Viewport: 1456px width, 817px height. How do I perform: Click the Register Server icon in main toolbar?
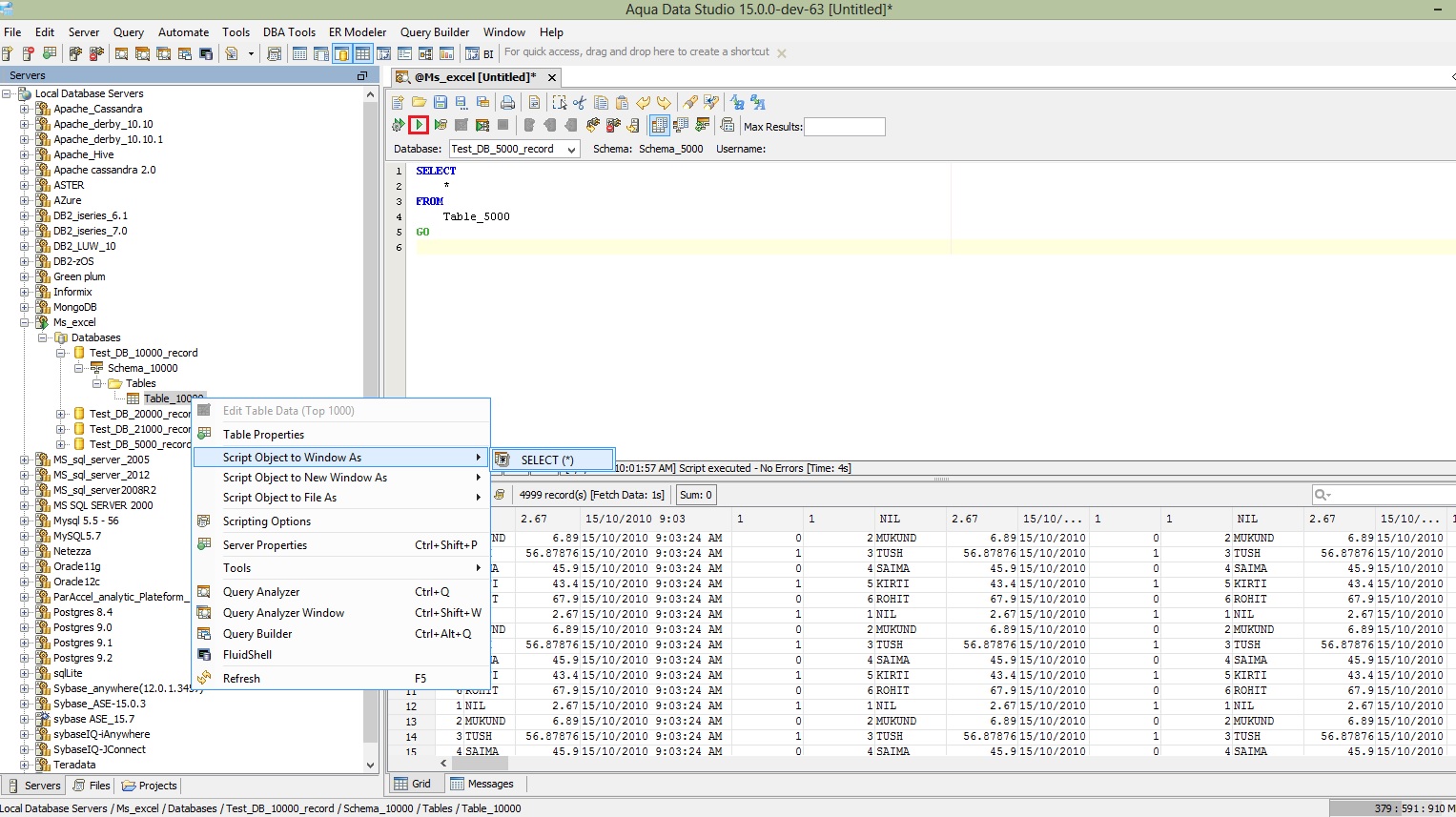[x=7, y=53]
